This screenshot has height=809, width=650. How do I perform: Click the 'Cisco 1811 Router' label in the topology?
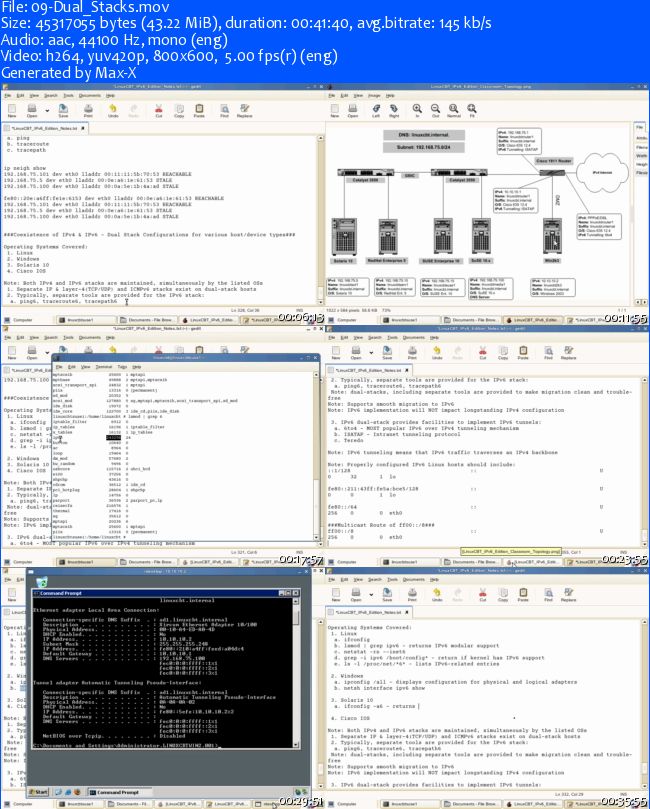554,161
